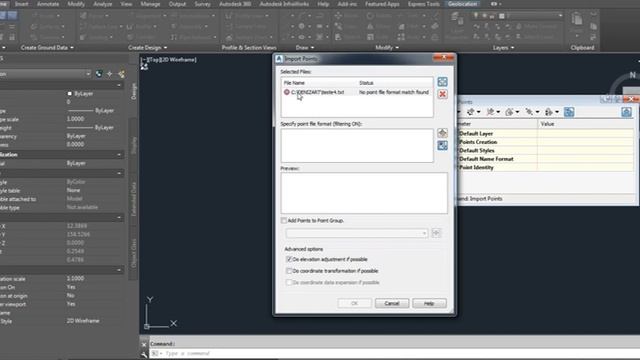Click the Select Objects icon in Properties palette
This screenshot has width=640, height=360.
coord(110,74)
